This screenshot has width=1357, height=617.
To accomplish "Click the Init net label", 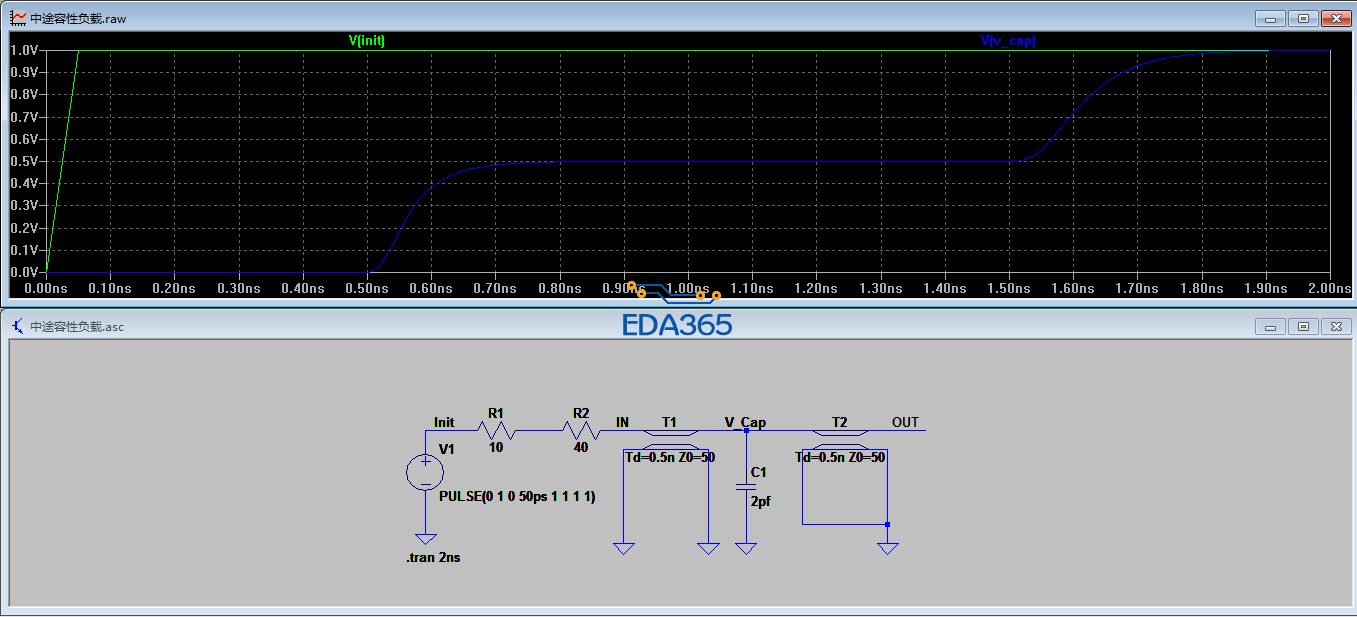I will point(444,422).
